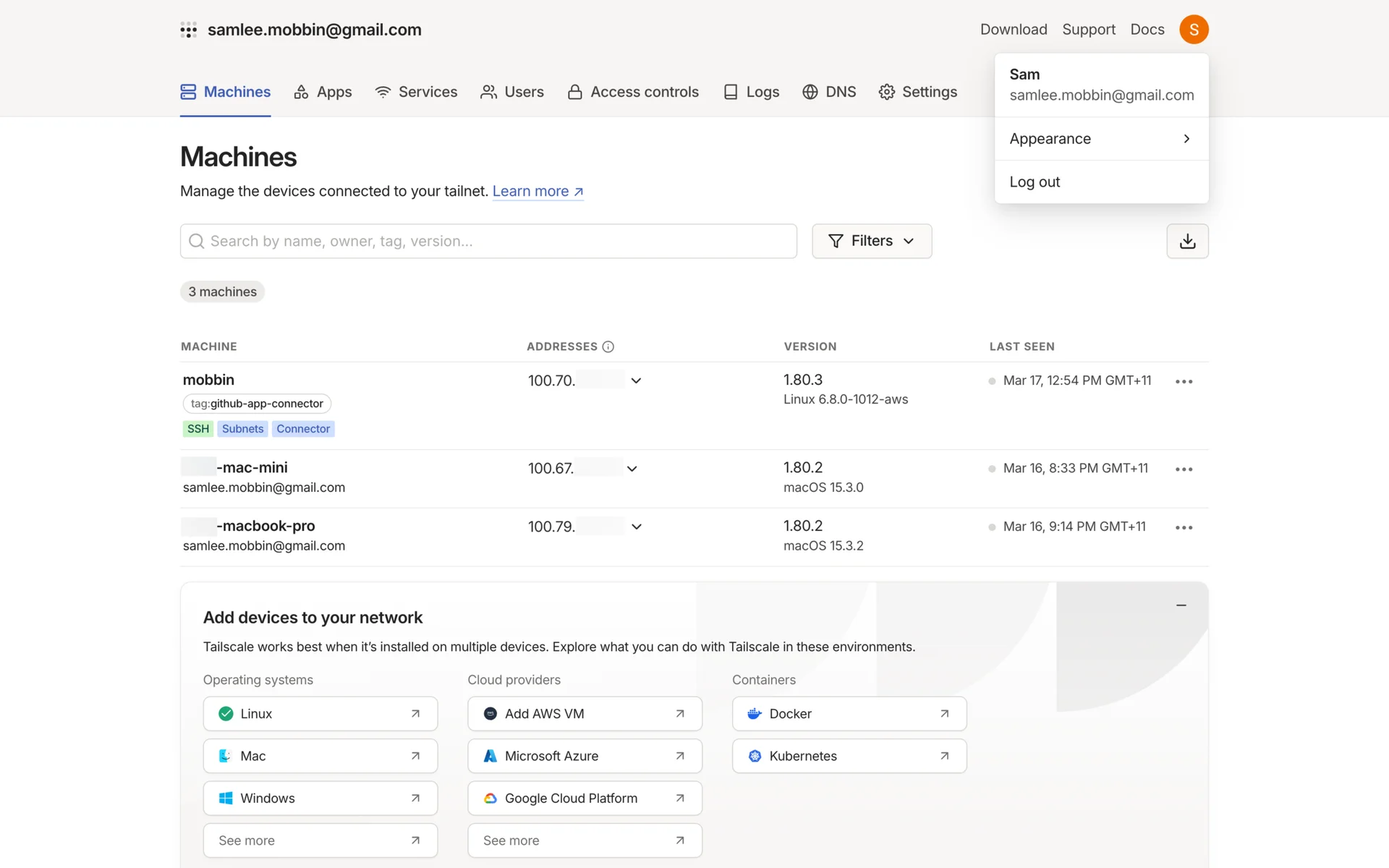Open the three-dot menu for the -macbook-pro machine

1184,527
